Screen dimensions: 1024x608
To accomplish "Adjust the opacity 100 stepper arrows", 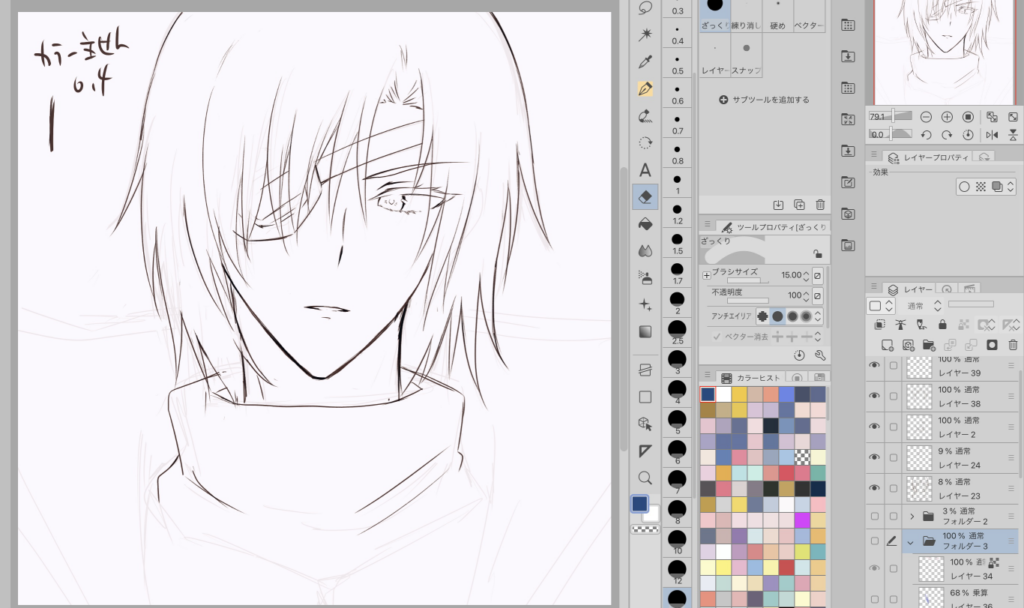I will tap(806, 296).
